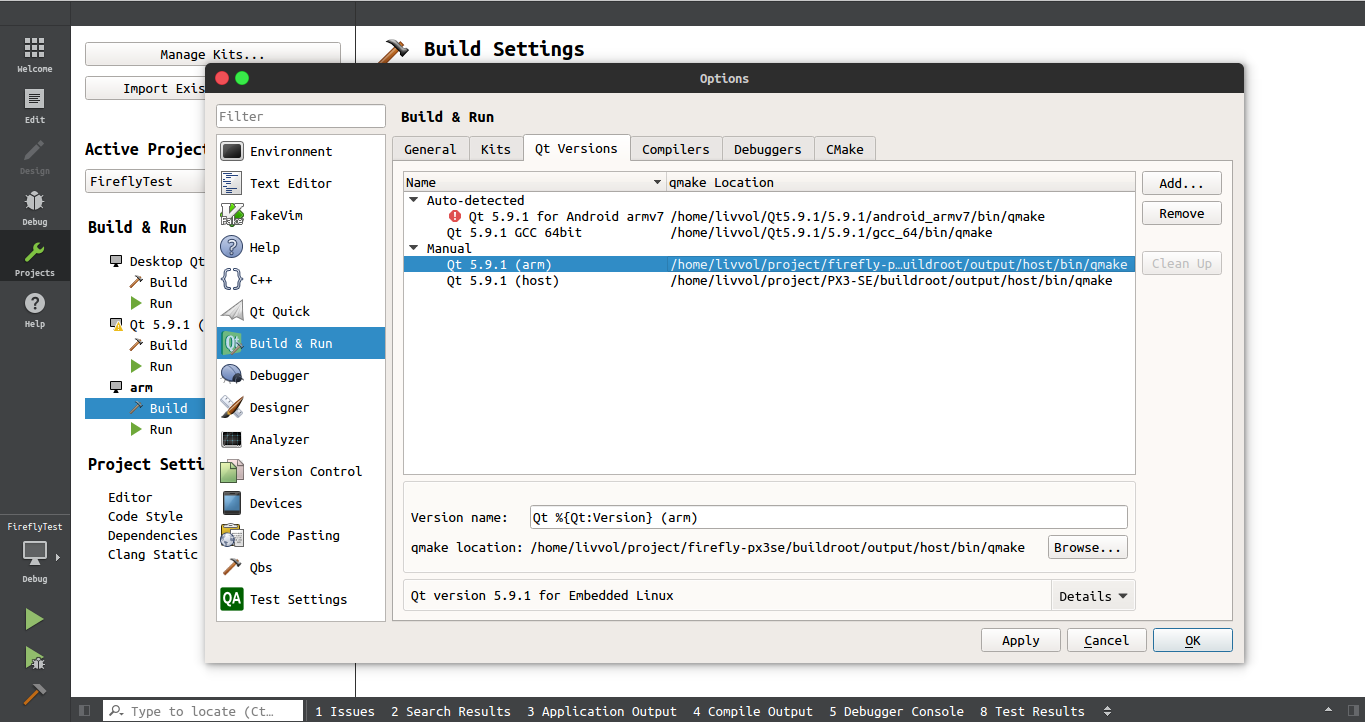Open the 4 Compile Output pane
This screenshot has height=722, width=1365.
(753, 711)
